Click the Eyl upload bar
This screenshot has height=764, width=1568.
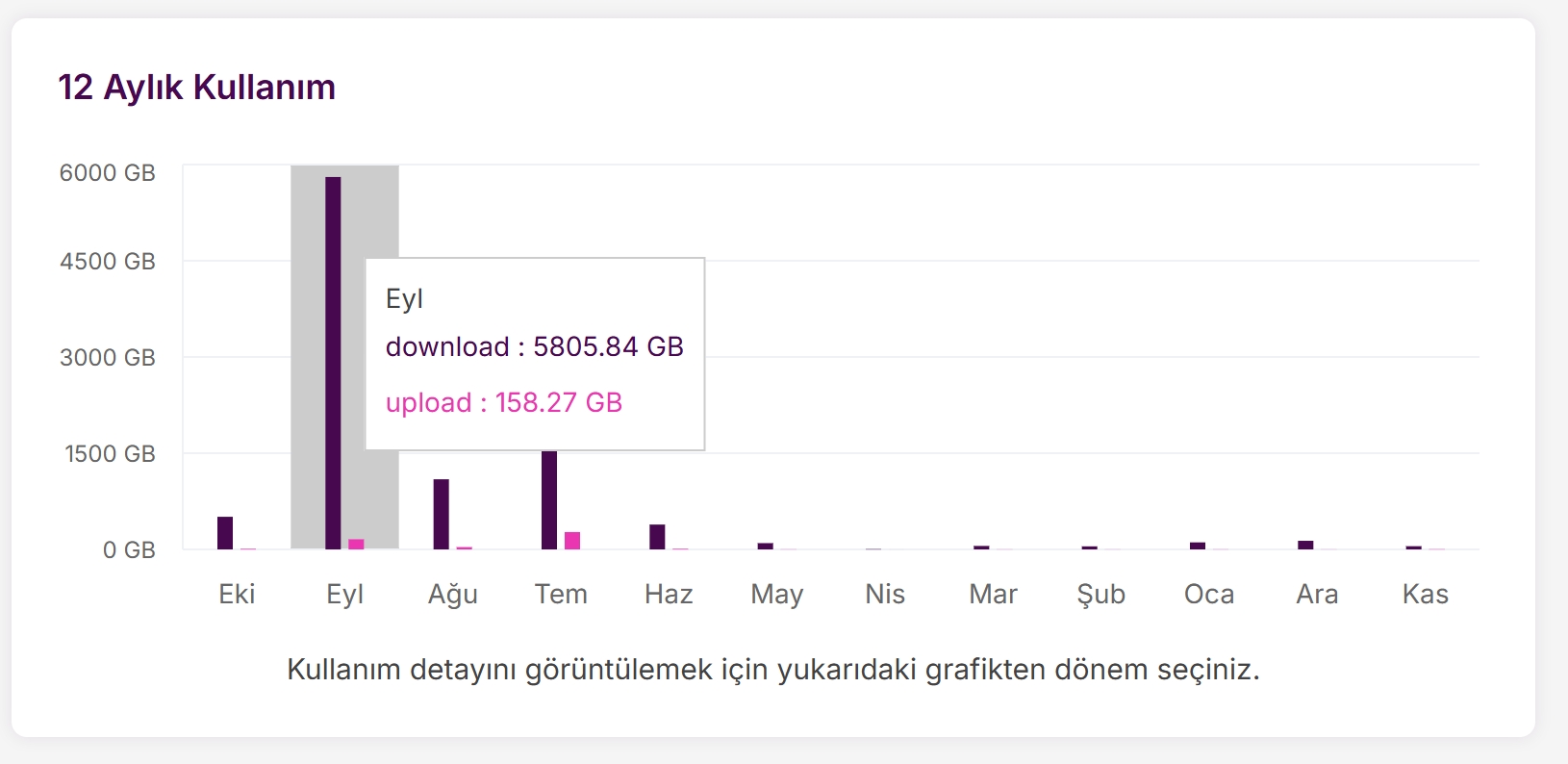click(356, 544)
